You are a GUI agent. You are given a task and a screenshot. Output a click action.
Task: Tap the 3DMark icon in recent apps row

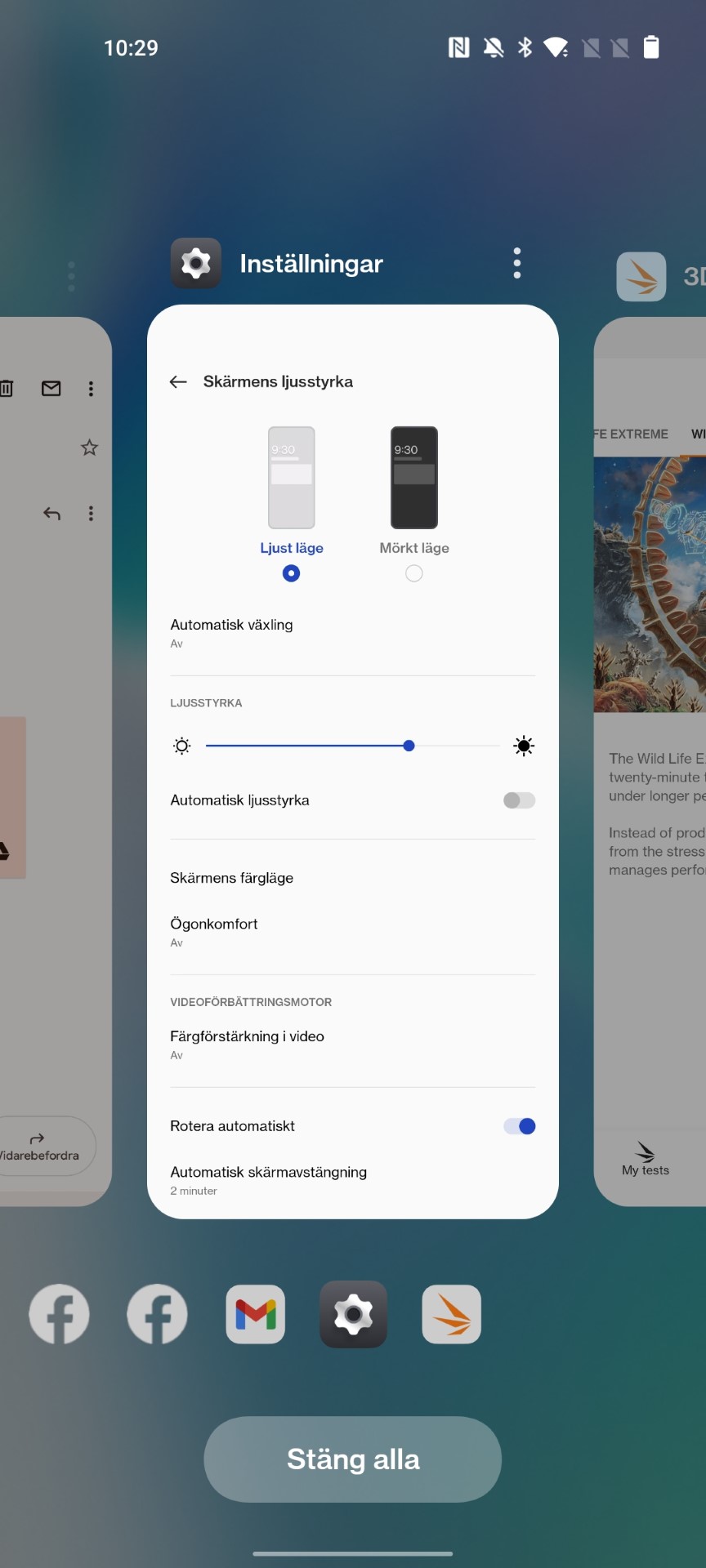(451, 1314)
